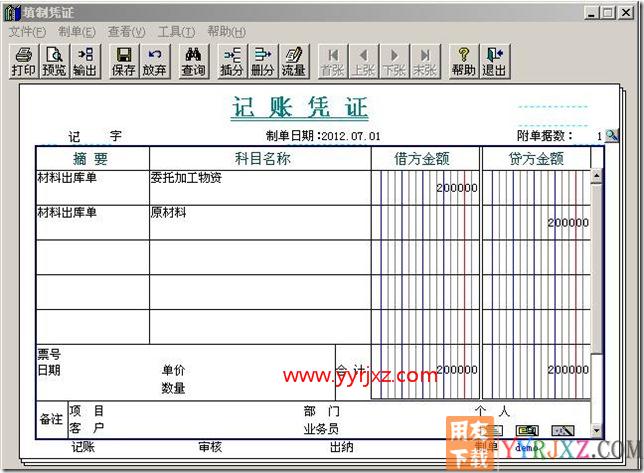Viewport: 644px width, 473px height.
Task: Click debit amount 200000 in first row
Action: point(457,188)
